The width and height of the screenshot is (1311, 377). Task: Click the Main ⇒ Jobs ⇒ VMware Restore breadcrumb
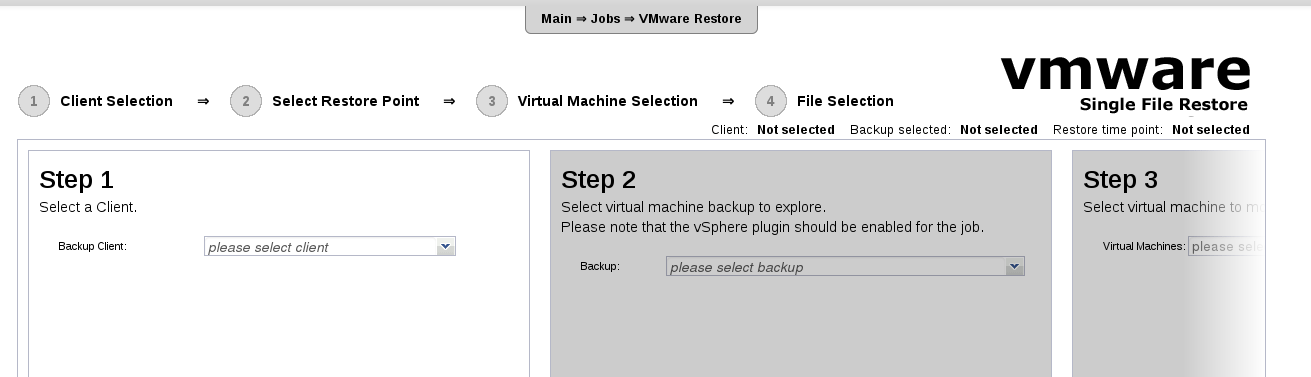click(641, 19)
